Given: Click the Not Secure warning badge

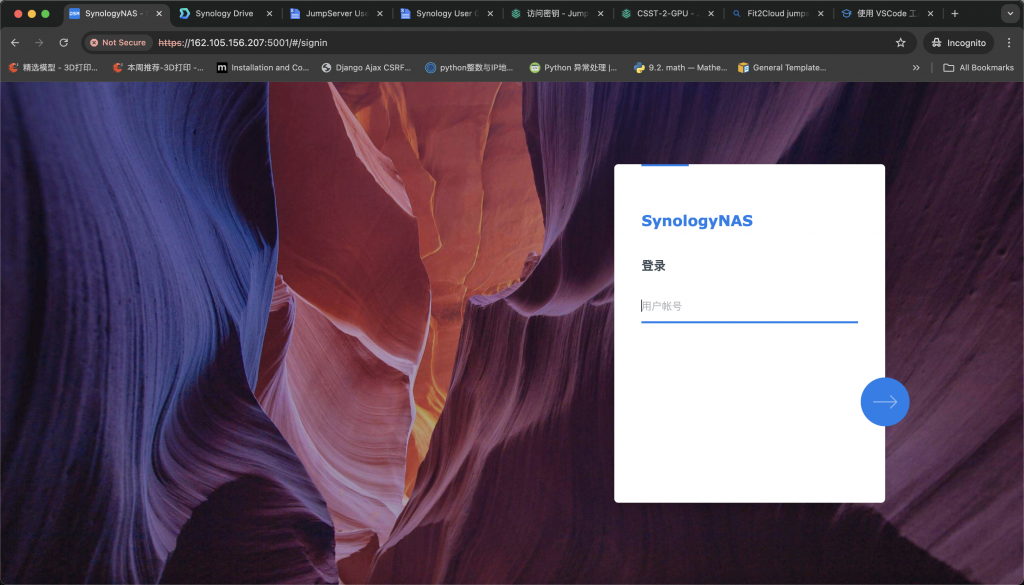Looking at the screenshot, I should (118, 43).
